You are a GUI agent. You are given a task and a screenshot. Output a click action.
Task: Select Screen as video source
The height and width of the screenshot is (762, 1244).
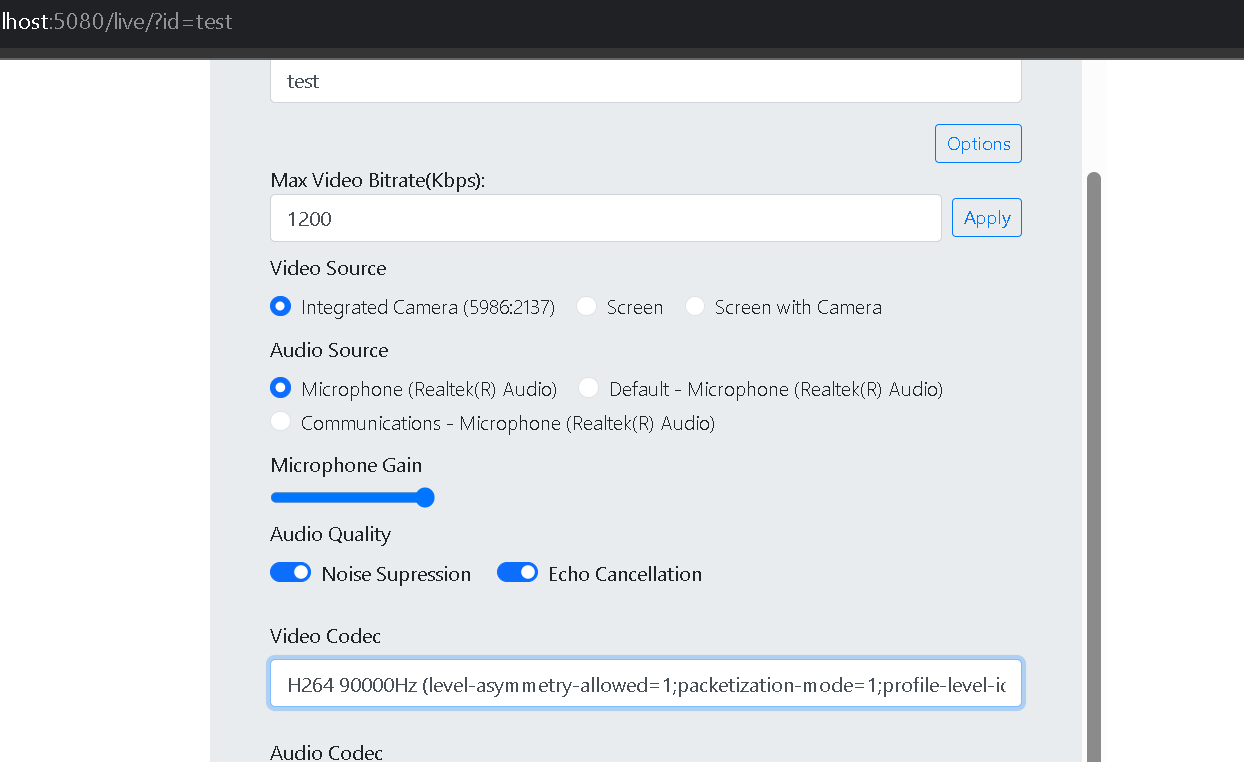(587, 306)
